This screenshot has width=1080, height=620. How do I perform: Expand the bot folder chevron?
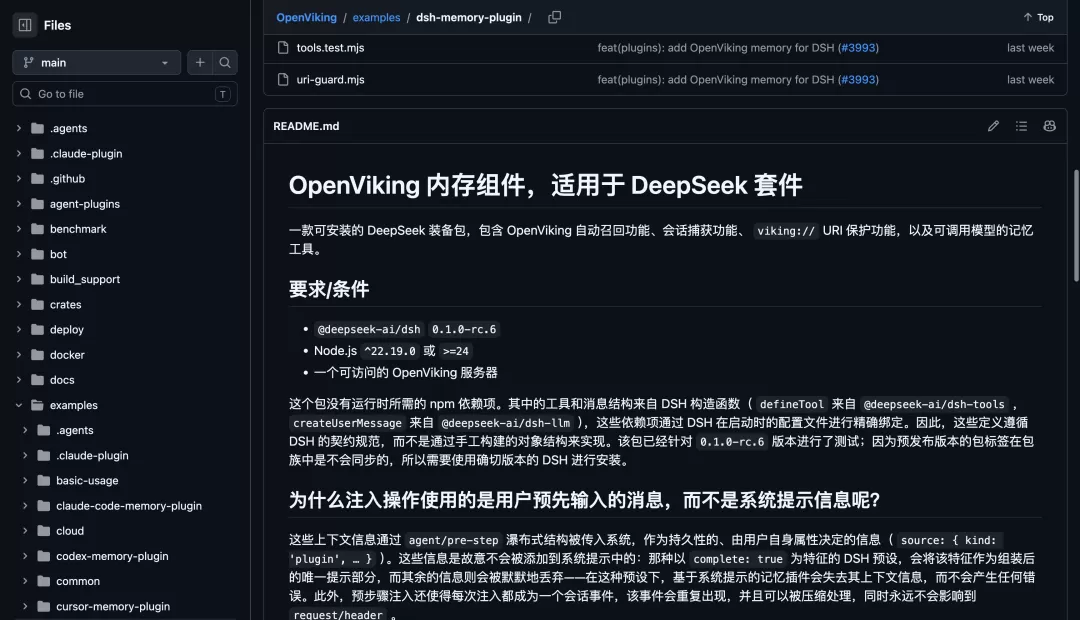19,254
